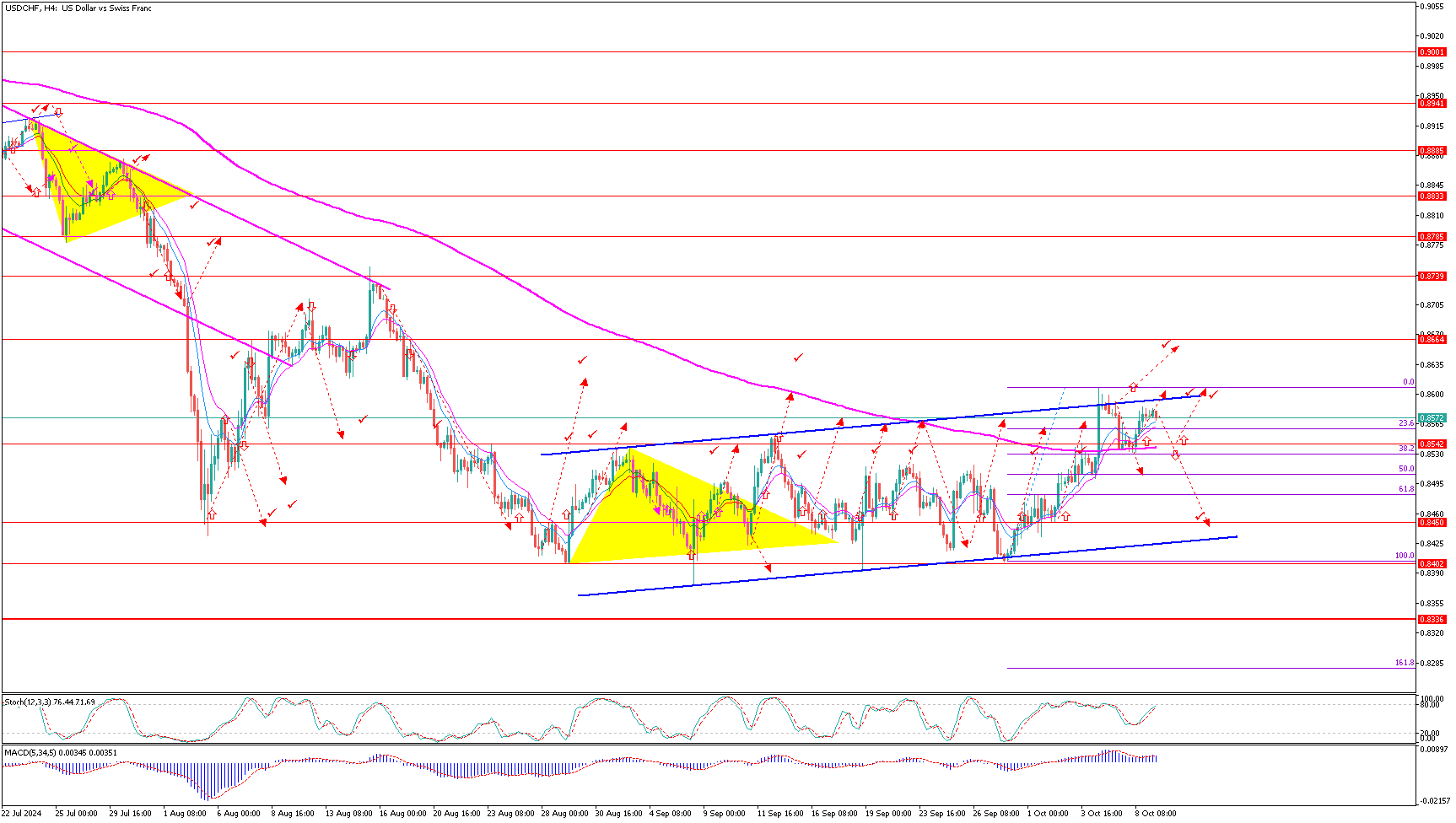Select the red 0.9001 price level label
1456x823 pixels.
[1432, 52]
